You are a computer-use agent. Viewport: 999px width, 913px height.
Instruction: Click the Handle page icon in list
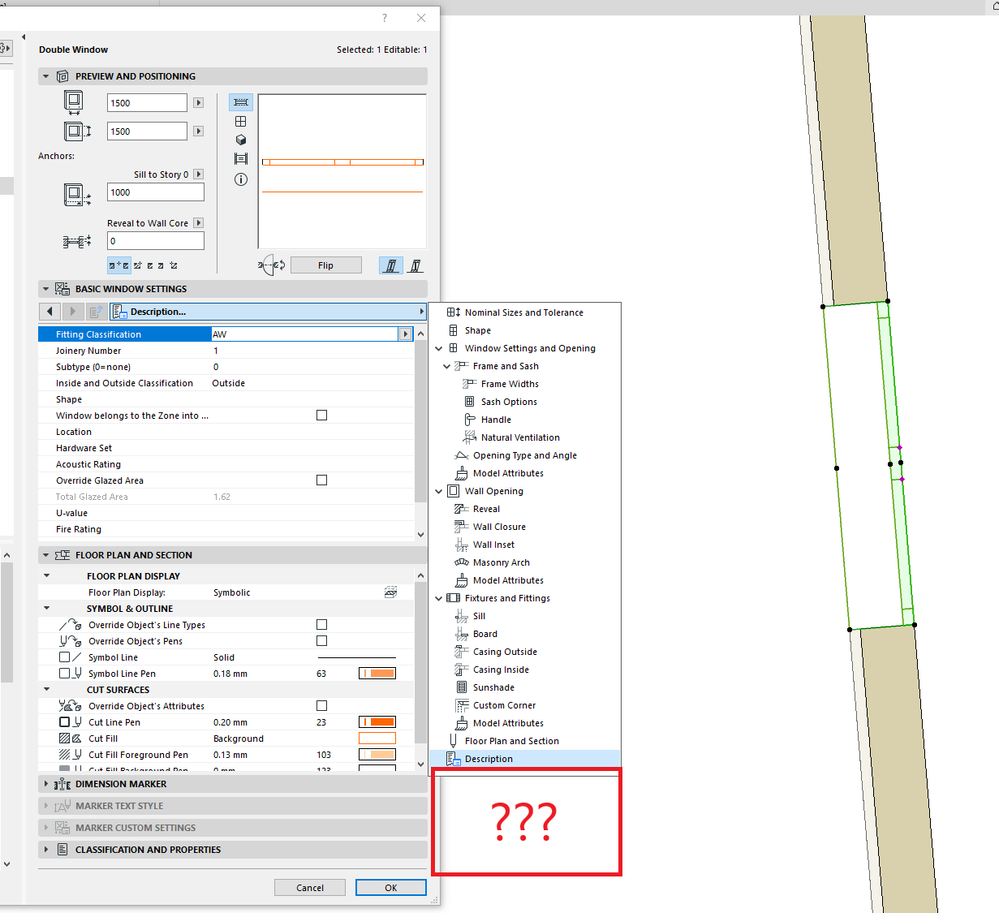point(470,420)
